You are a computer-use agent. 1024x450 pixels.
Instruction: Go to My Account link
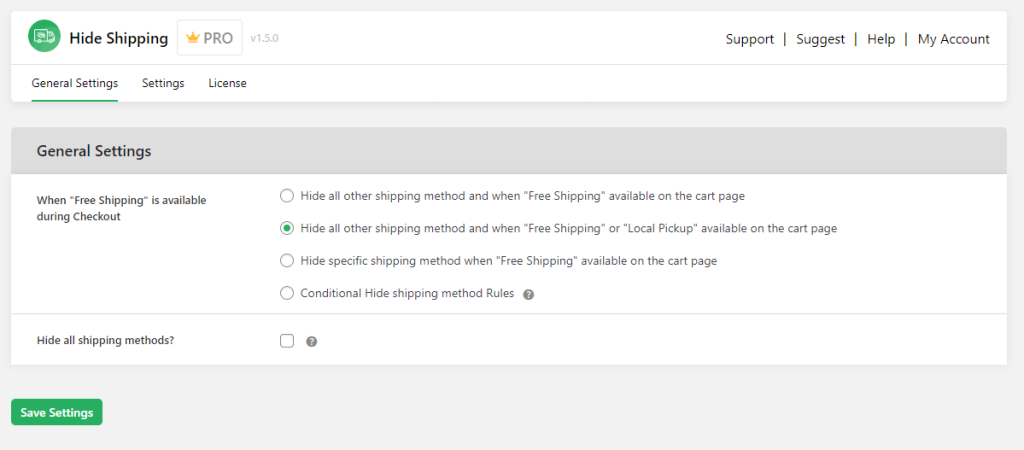(953, 39)
